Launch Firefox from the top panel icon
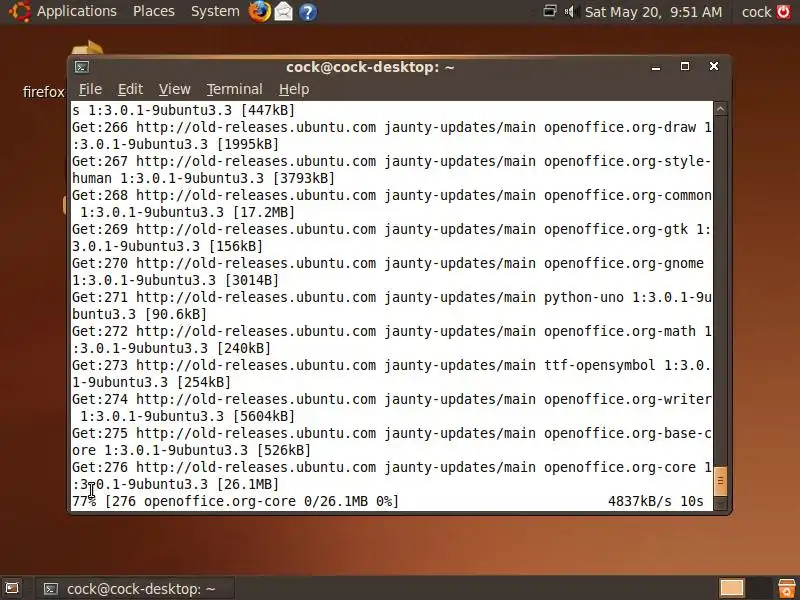This screenshot has height=600, width=800. [x=259, y=11]
